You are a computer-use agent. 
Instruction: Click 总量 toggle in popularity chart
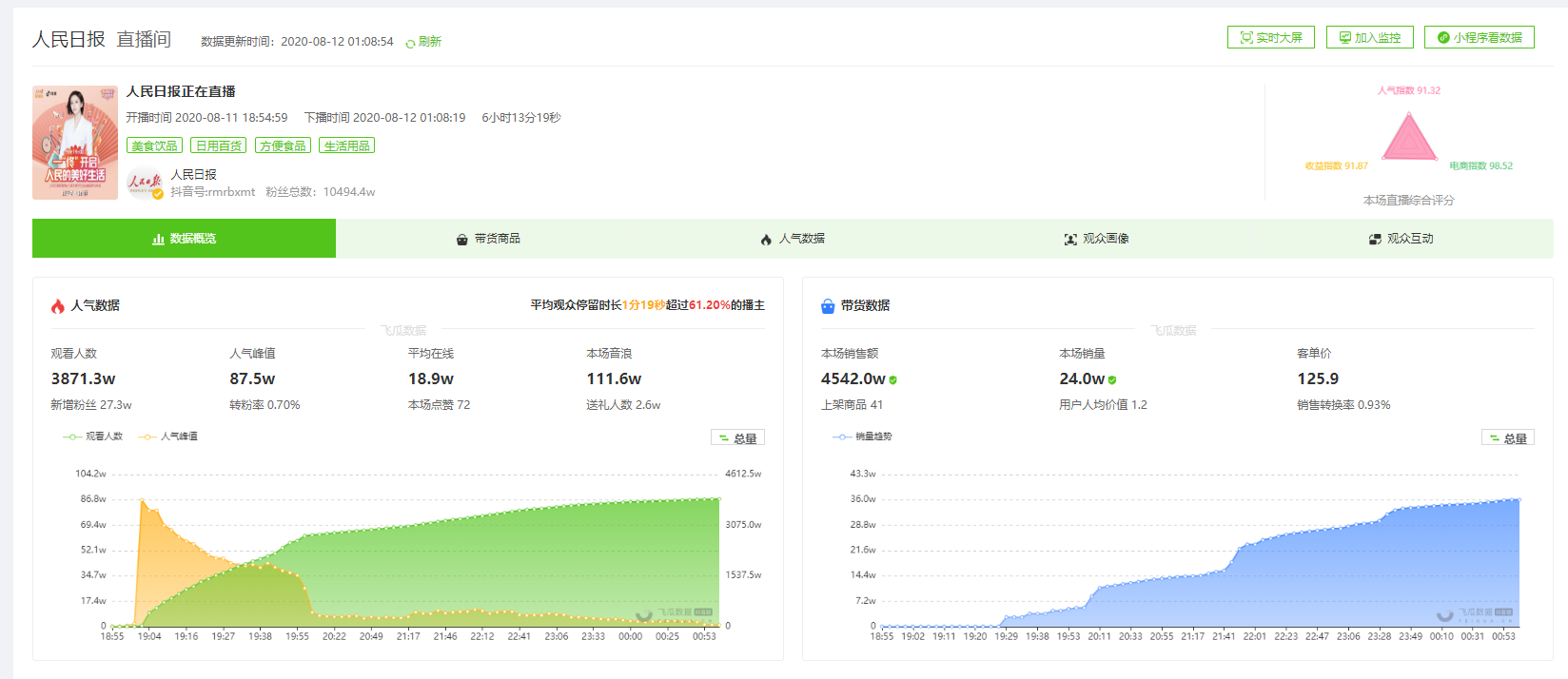737,438
